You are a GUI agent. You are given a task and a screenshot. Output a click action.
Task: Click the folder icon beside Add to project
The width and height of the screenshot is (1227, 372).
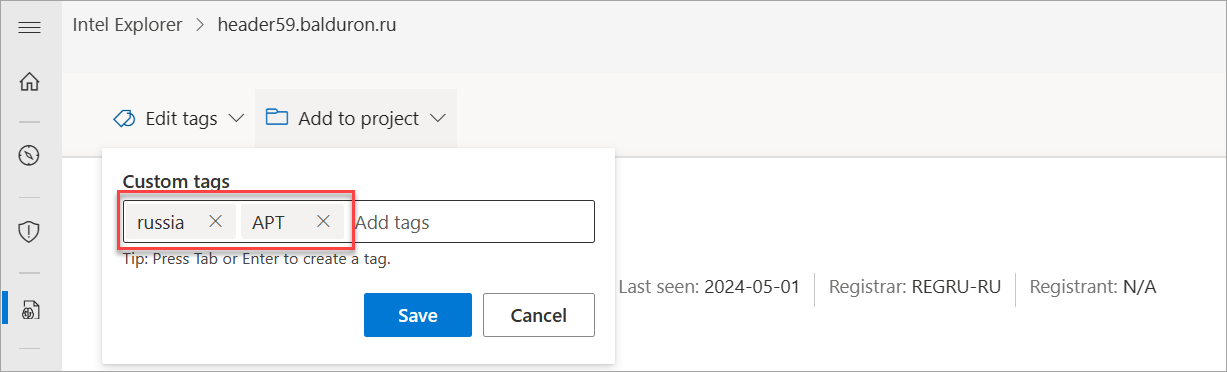(x=277, y=118)
